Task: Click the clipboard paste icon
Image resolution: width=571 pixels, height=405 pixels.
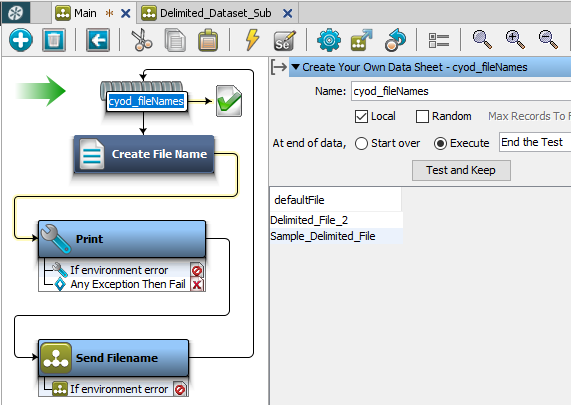Action: click(208, 40)
